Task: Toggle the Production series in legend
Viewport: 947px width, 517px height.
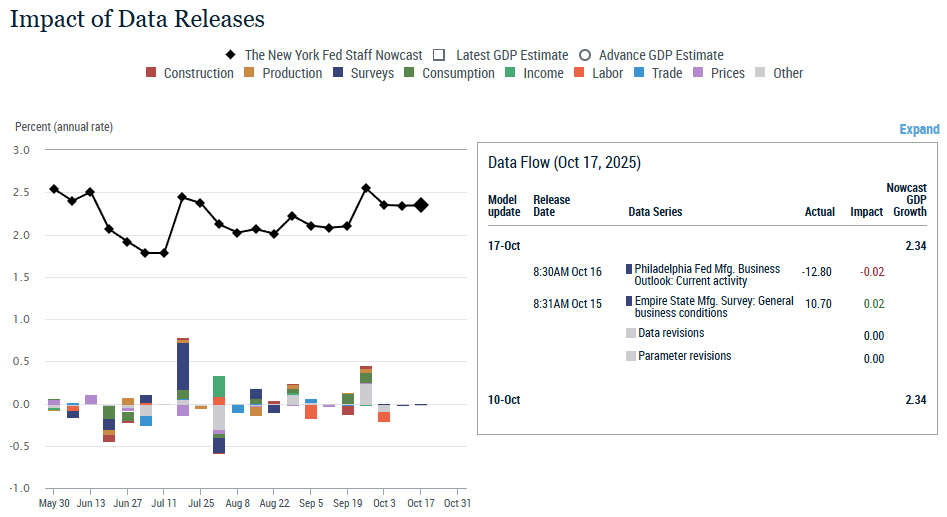Action: pyautogui.click(x=250, y=73)
